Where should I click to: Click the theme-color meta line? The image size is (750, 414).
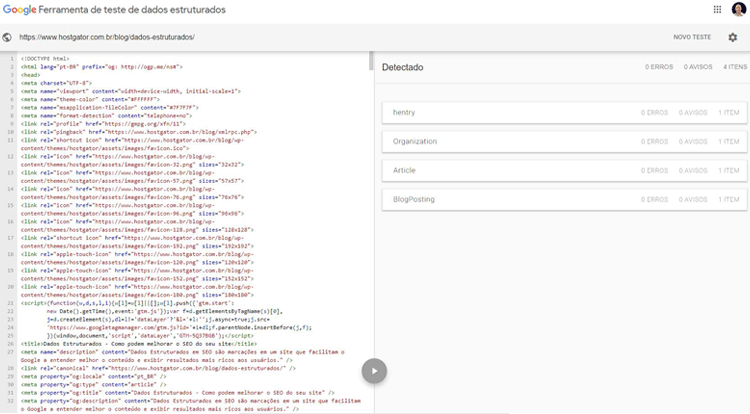pyautogui.click(x=90, y=99)
